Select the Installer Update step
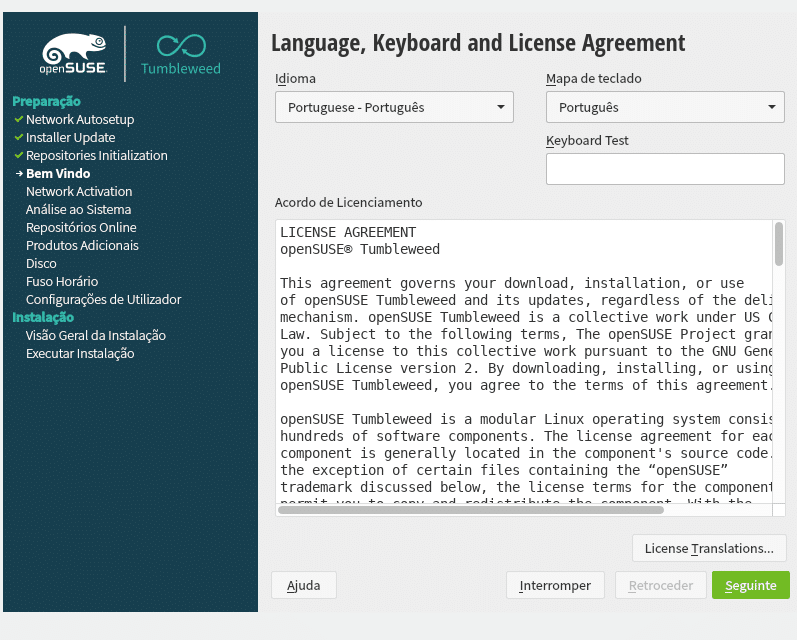 click(x=71, y=137)
